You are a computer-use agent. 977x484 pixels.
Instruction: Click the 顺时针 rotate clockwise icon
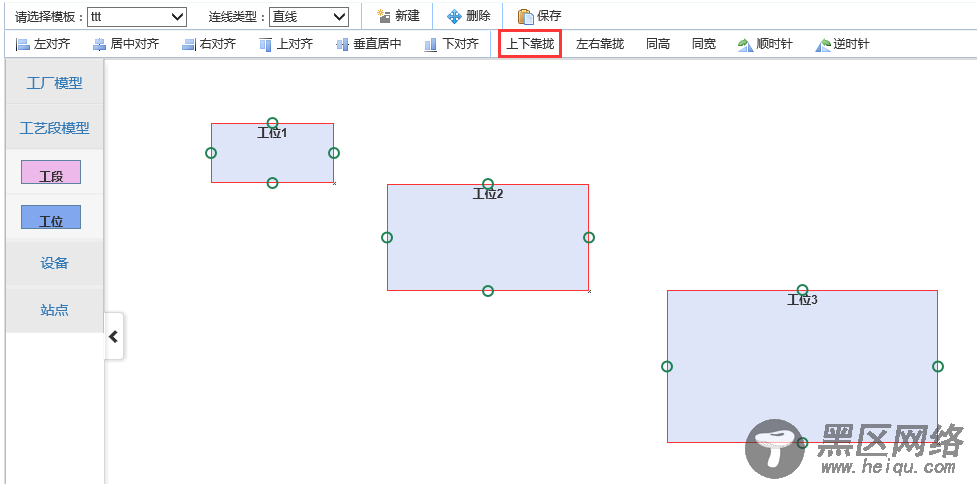click(x=745, y=45)
